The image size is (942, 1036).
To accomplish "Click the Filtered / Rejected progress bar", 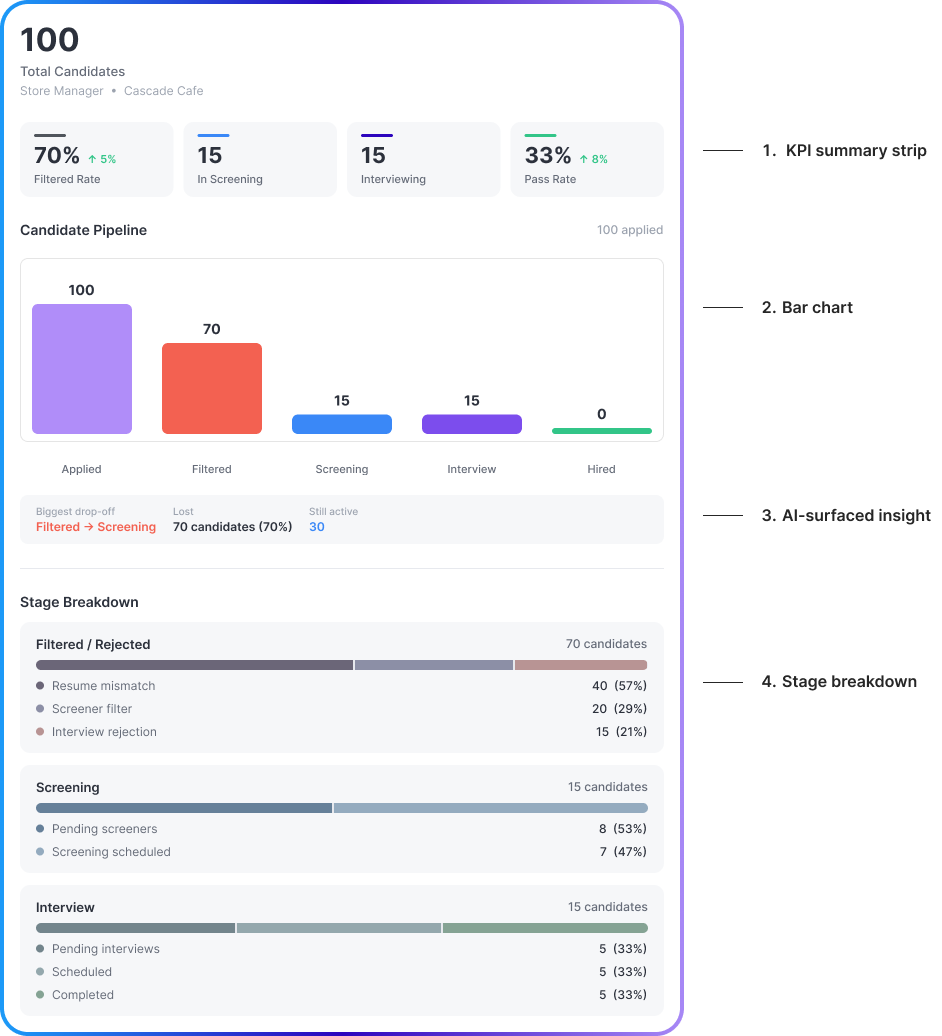I will tap(340, 664).
